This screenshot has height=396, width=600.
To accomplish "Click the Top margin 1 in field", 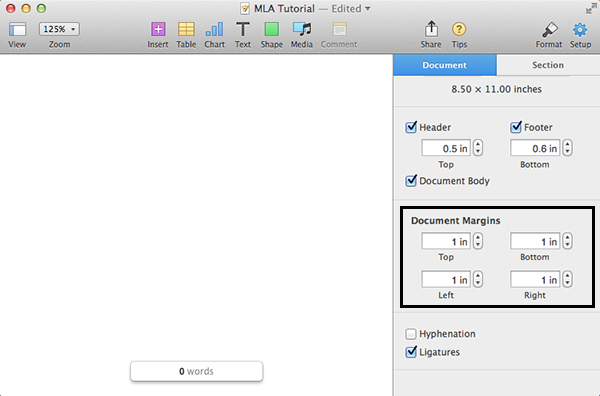I will [446, 241].
